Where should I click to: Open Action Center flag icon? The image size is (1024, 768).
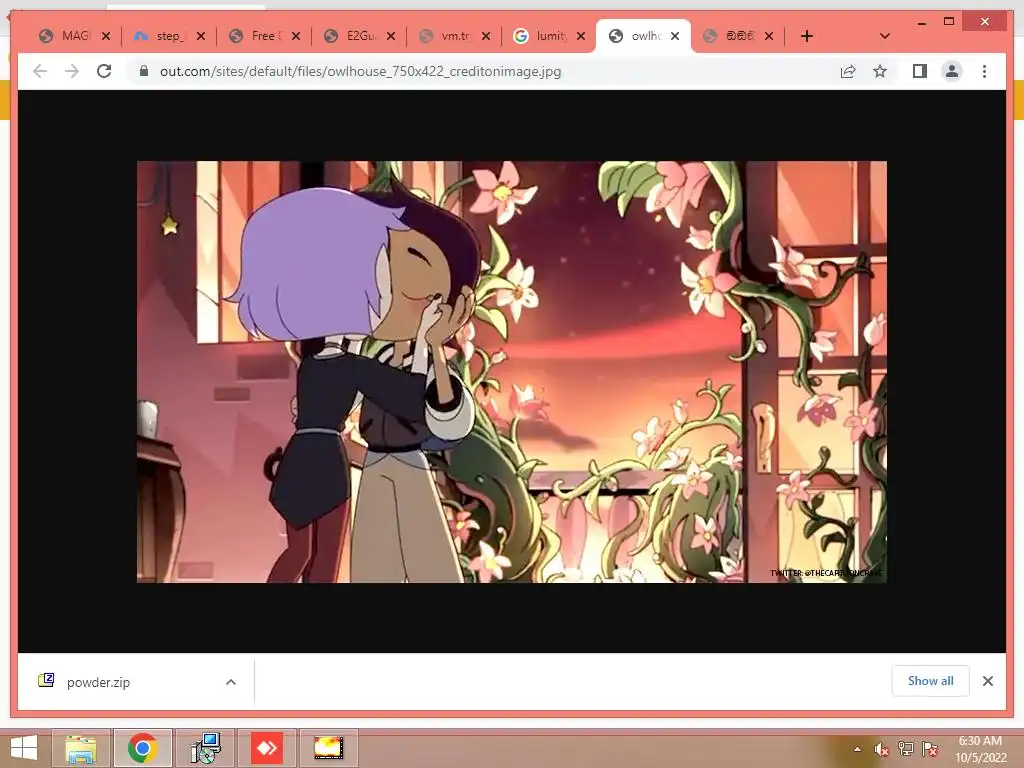click(x=930, y=749)
